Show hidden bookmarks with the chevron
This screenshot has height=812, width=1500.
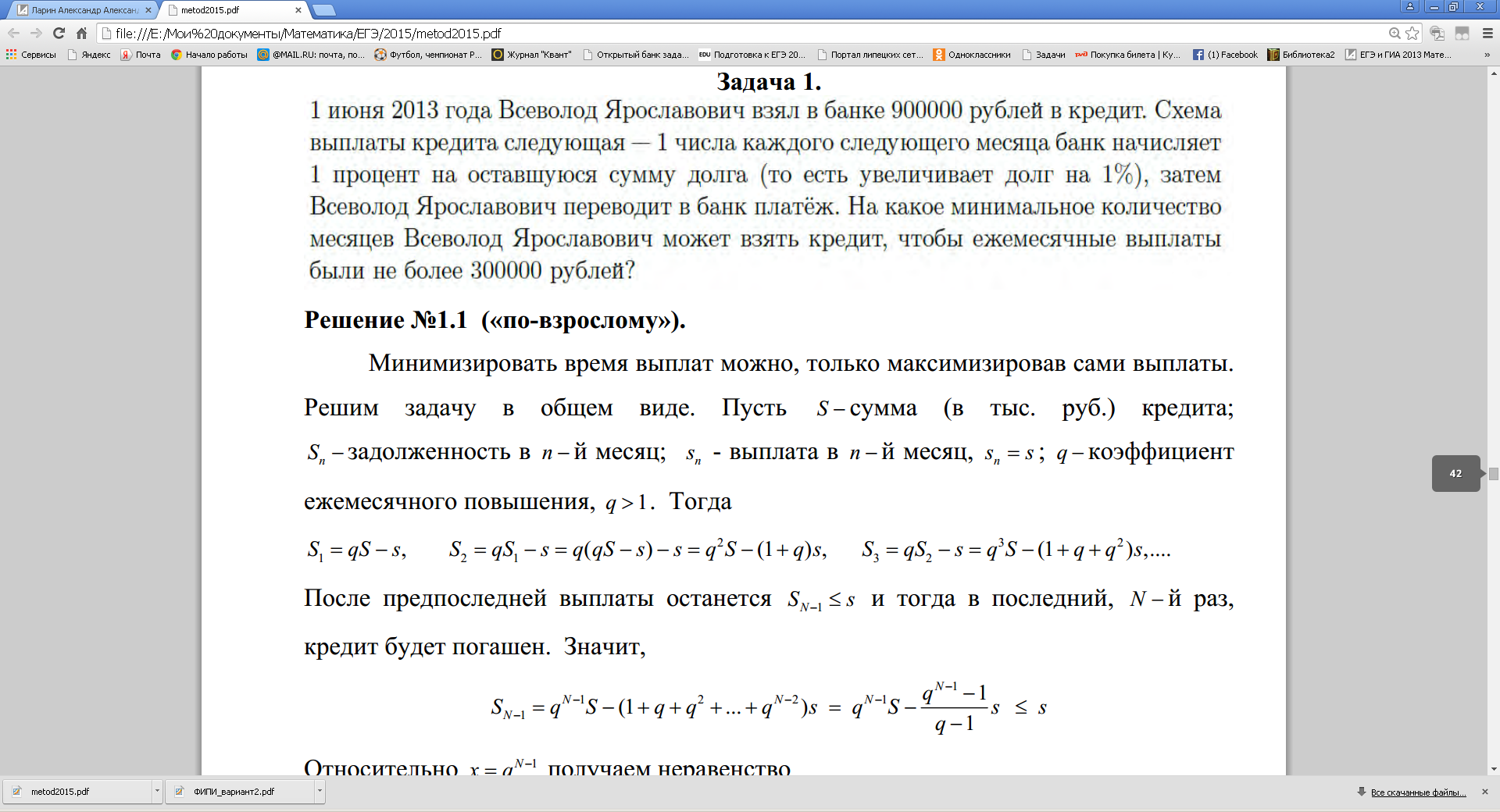point(1487,55)
